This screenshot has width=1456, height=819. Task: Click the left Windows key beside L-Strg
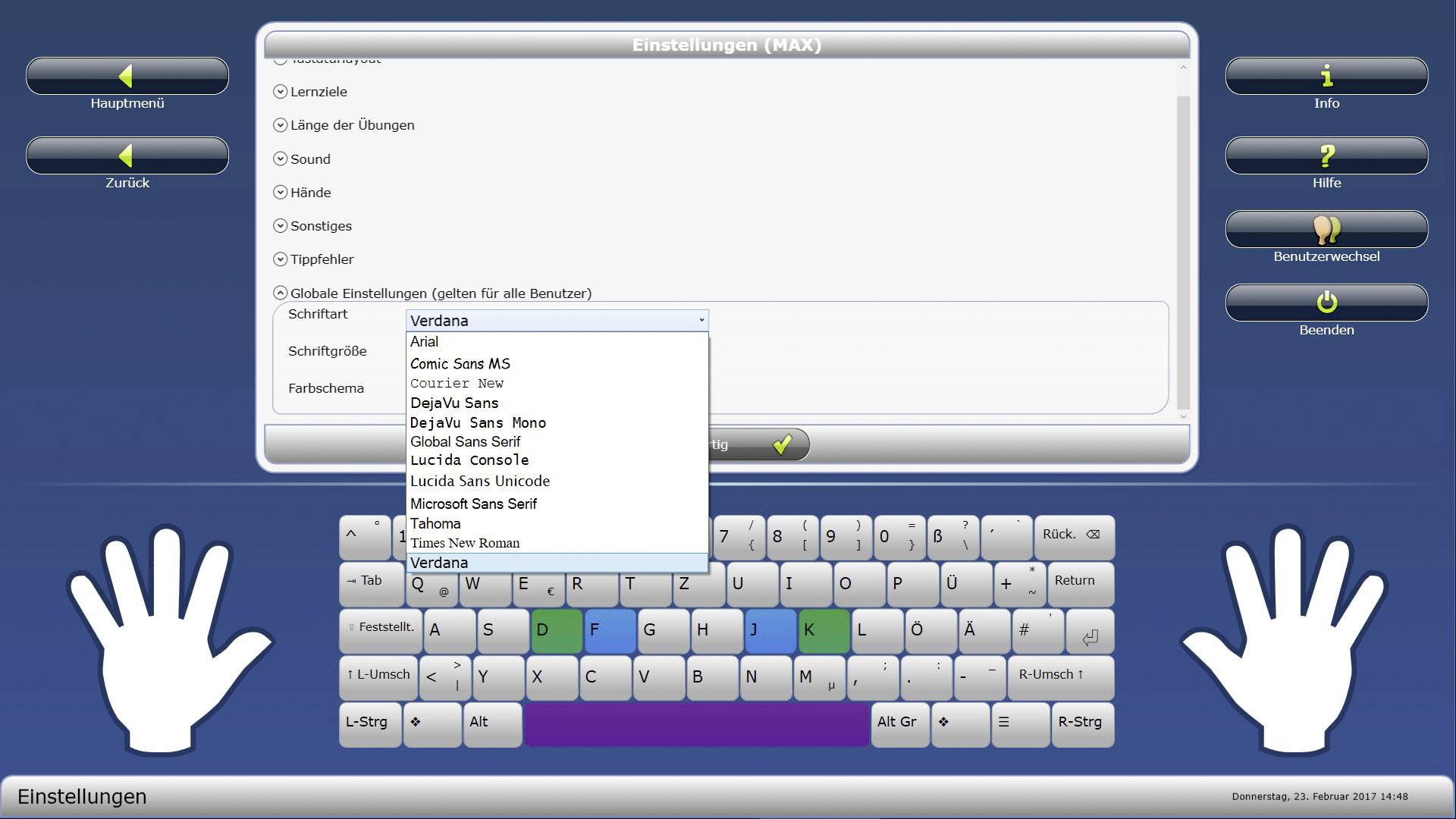pos(432,725)
